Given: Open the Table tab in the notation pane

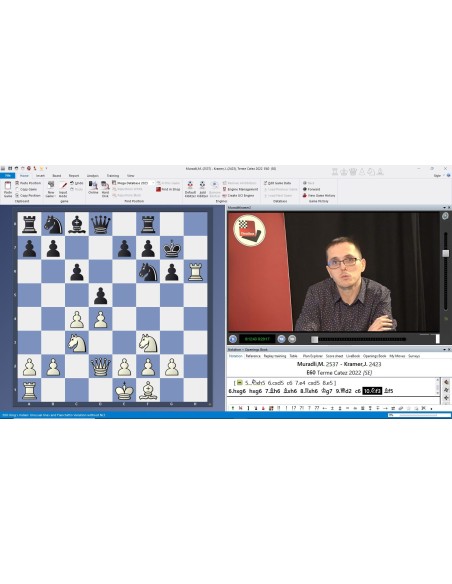Looking at the screenshot, I should point(293,356).
